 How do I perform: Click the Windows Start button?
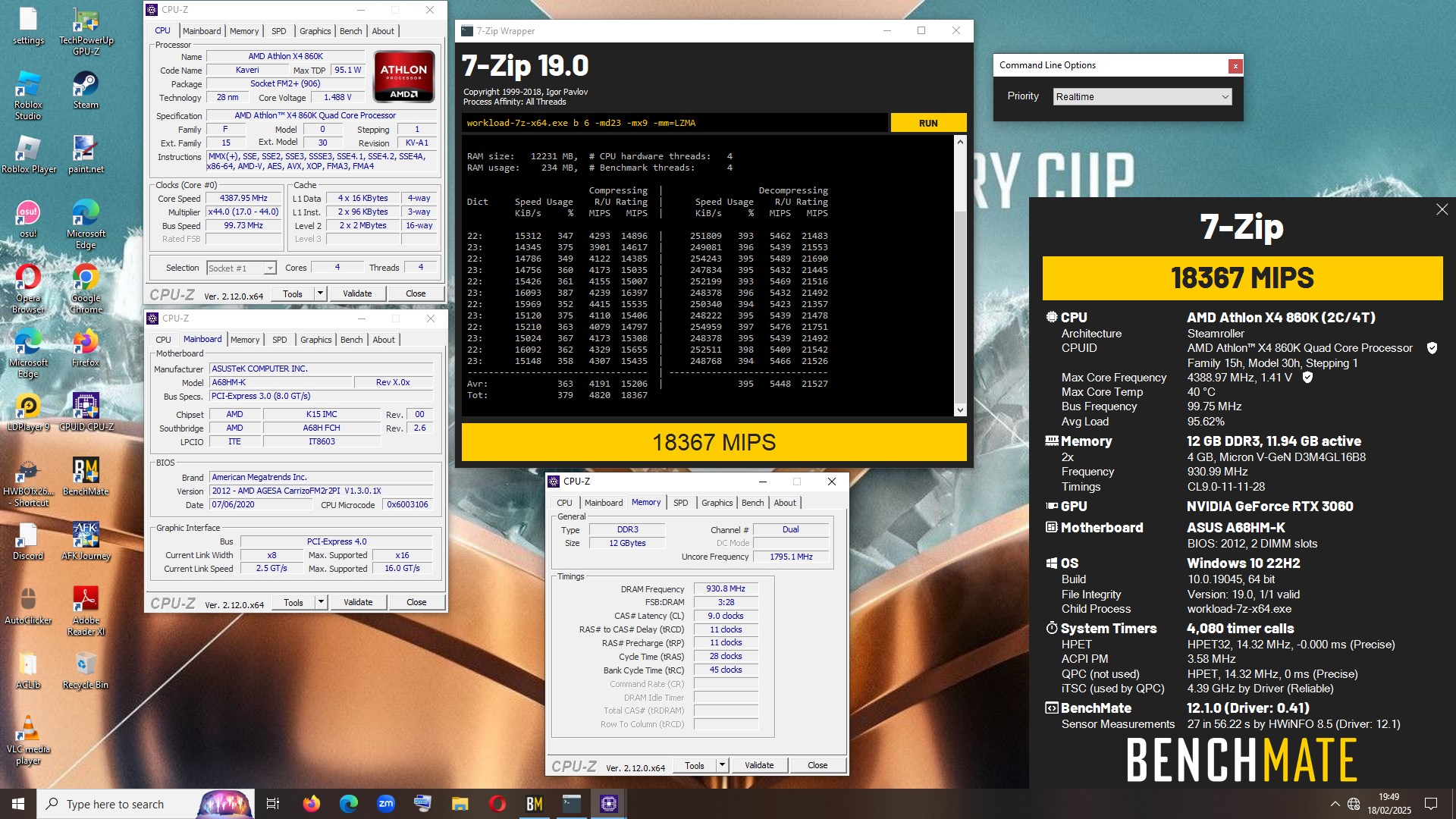click(18, 804)
